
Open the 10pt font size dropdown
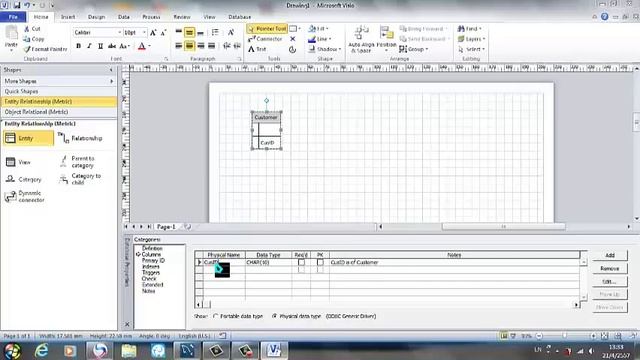pyautogui.click(x=144, y=33)
